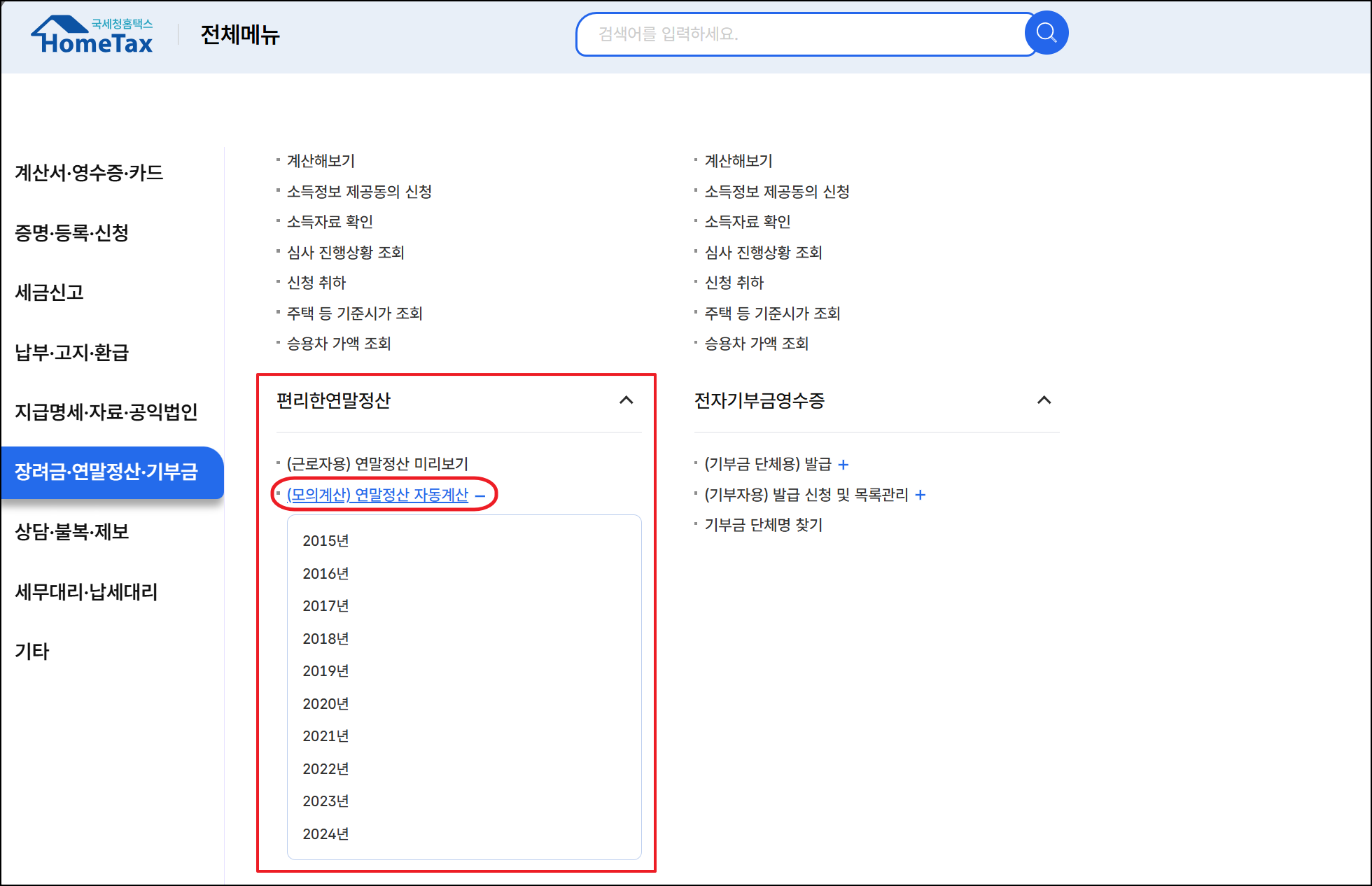Click the 전체메뉴 header title
The height and width of the screenshot is (886, 1372).
coord(240,34)
